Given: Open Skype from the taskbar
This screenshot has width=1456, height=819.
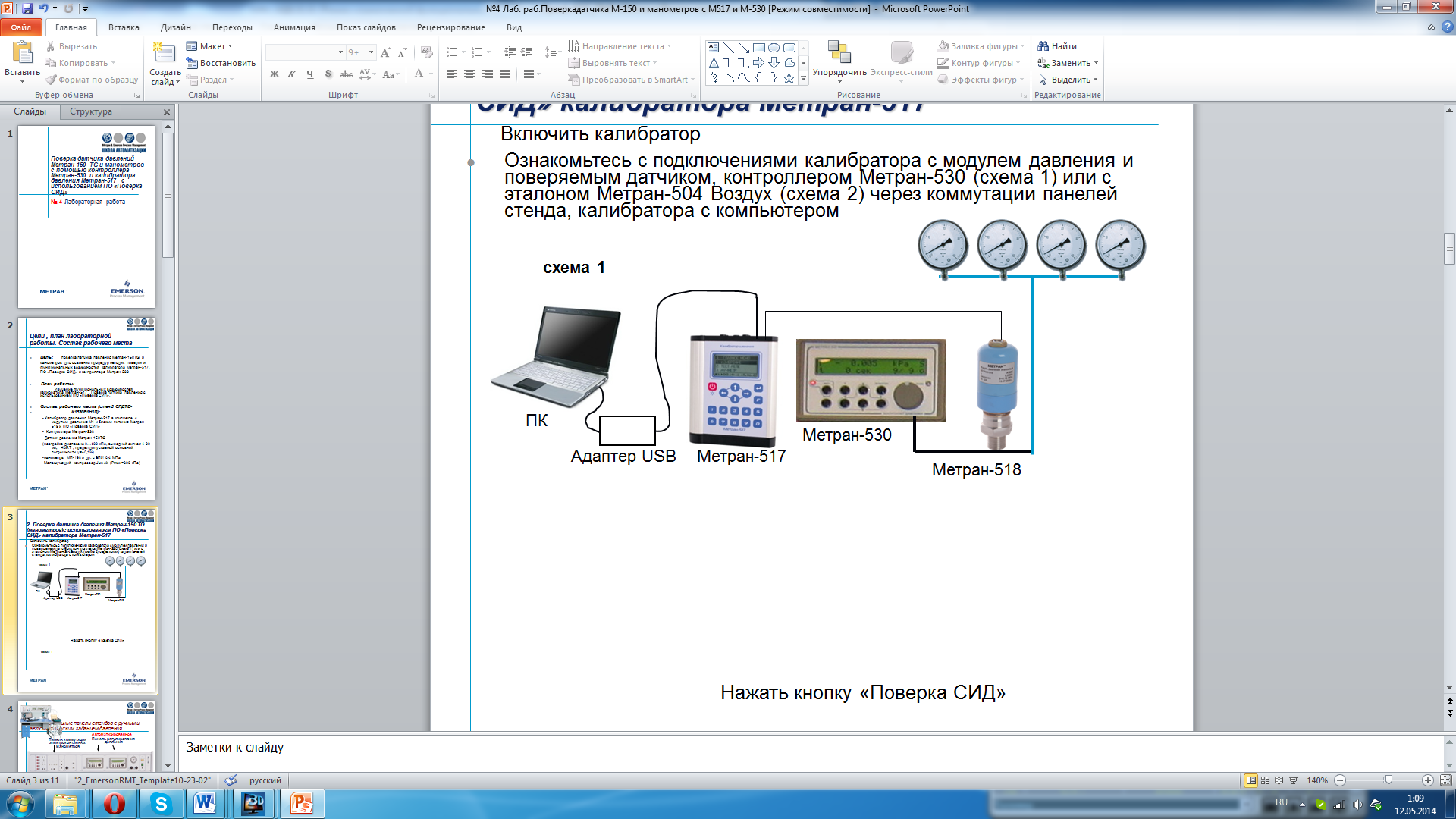Looking at the screenshot, I should [161, 804].
